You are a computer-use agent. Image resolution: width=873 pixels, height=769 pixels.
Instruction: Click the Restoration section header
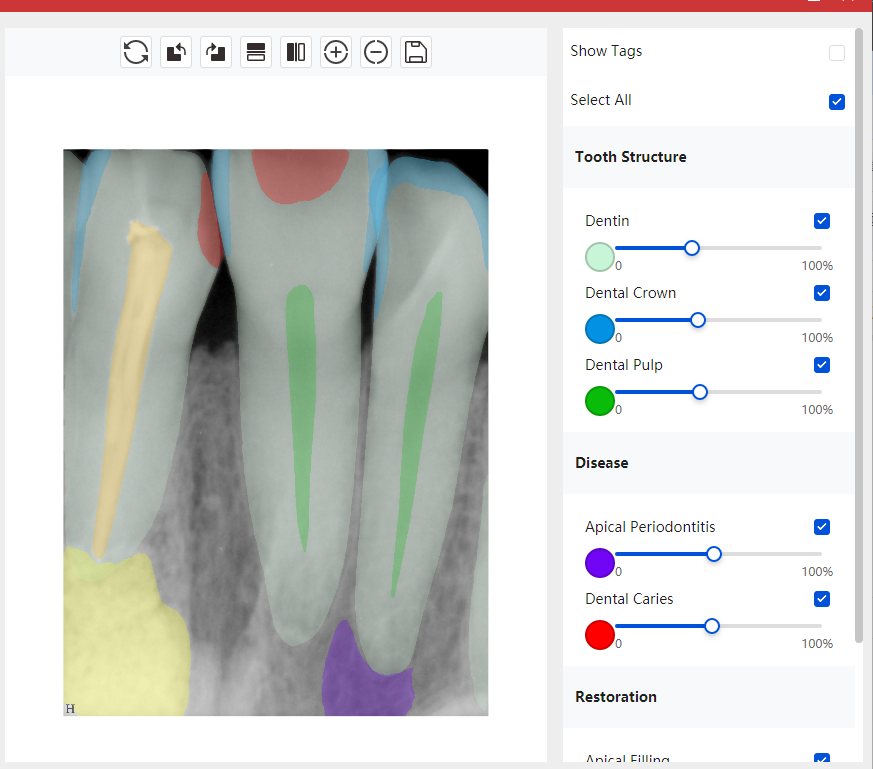(616, 697)
